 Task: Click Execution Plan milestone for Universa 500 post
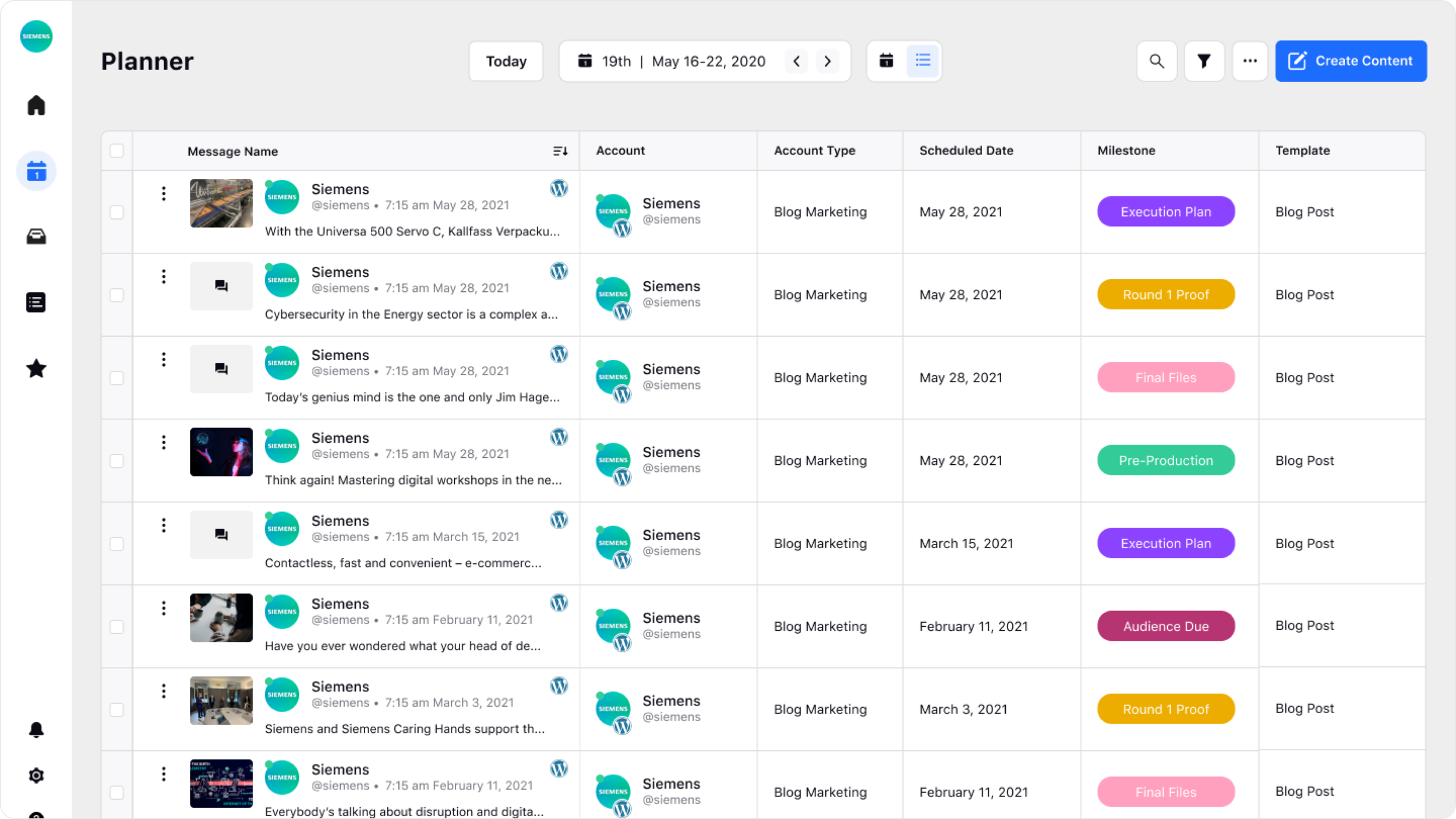tap(1166, 211)
